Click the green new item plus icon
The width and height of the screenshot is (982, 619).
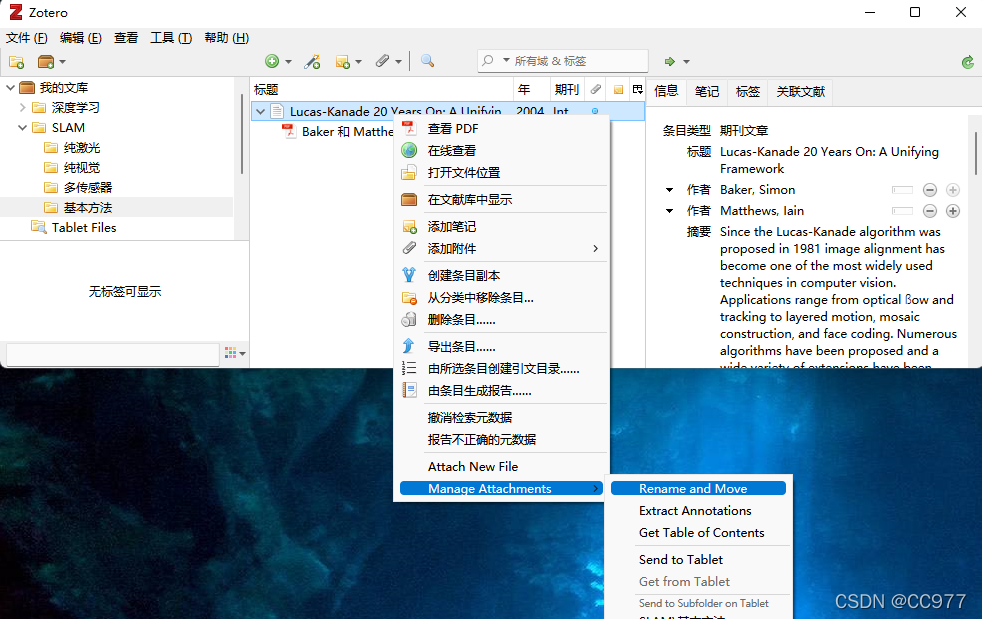272,61
